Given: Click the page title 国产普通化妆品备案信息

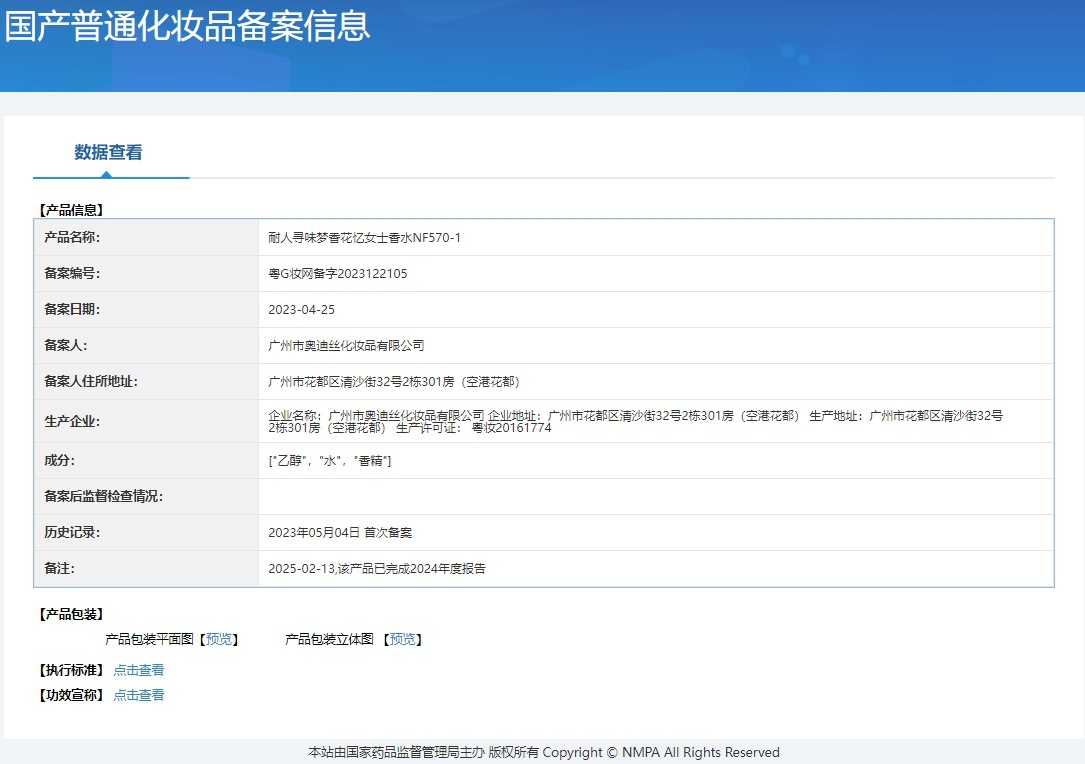Looking at the screenshot, I should (x=188, y=26).
